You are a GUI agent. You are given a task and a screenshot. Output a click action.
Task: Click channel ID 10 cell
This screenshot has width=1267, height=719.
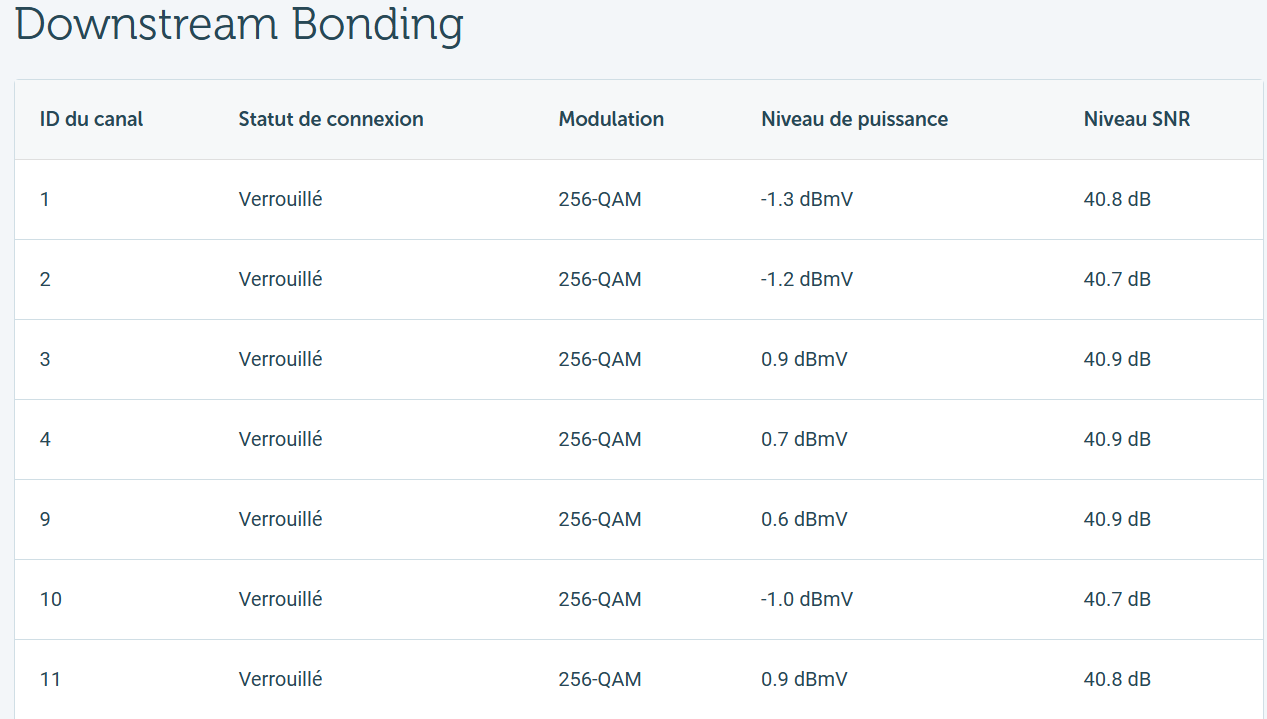pos(51,599)
